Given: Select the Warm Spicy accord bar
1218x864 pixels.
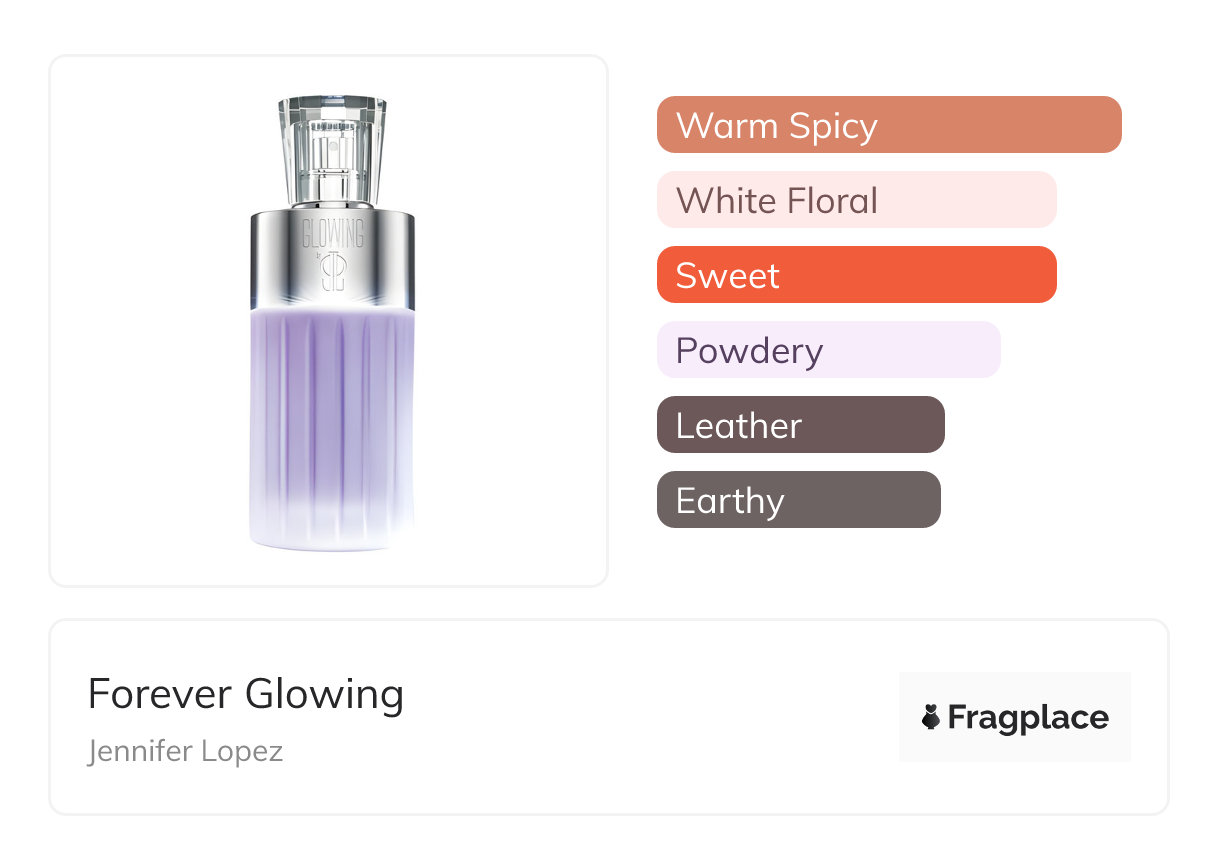Looking at the screenshot, I should click(888, 125).
